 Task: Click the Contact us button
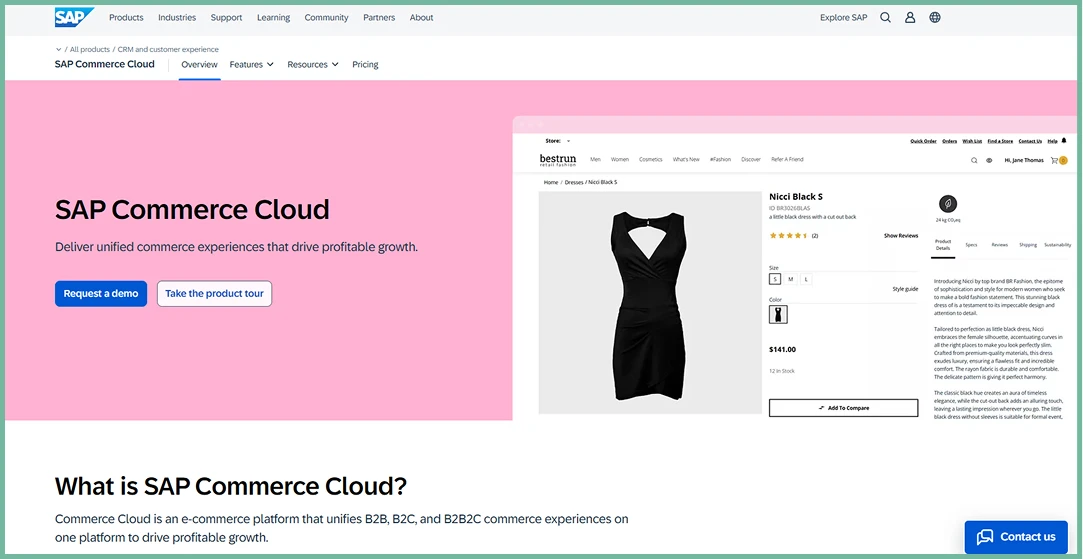tap(1016, 537)
